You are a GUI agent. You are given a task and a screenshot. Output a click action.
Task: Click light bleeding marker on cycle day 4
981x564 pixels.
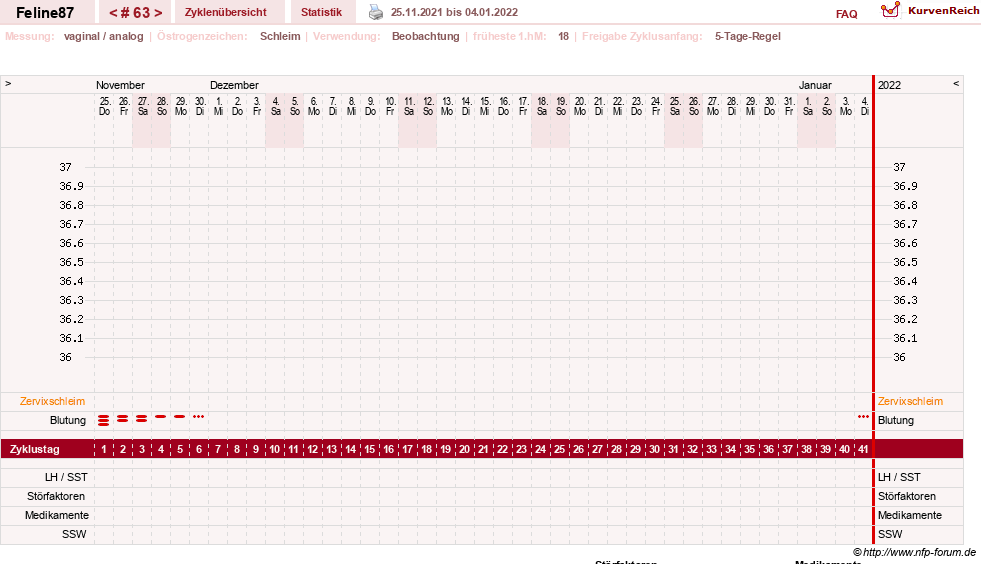pos(161,416)
